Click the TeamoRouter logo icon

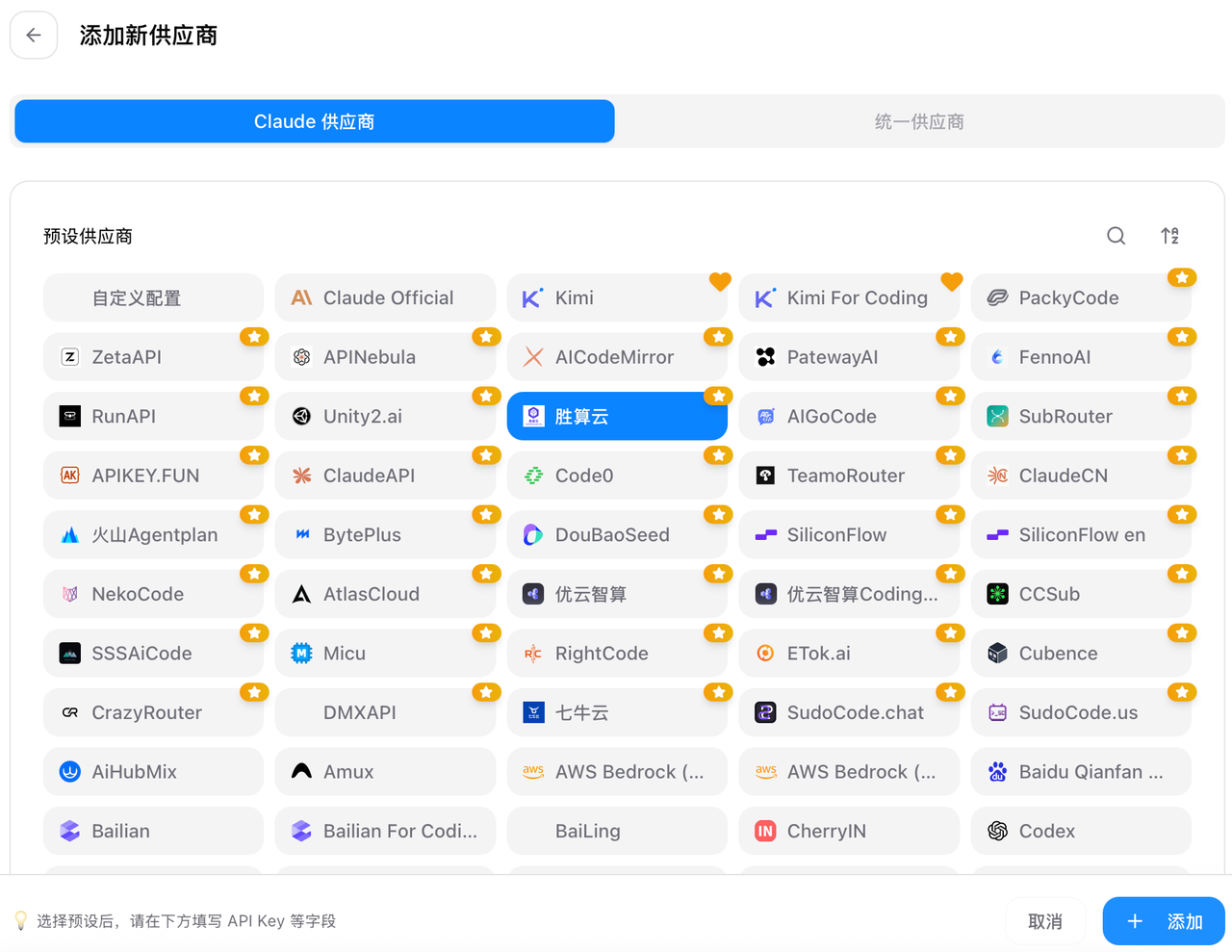click(x=765, y=476)
